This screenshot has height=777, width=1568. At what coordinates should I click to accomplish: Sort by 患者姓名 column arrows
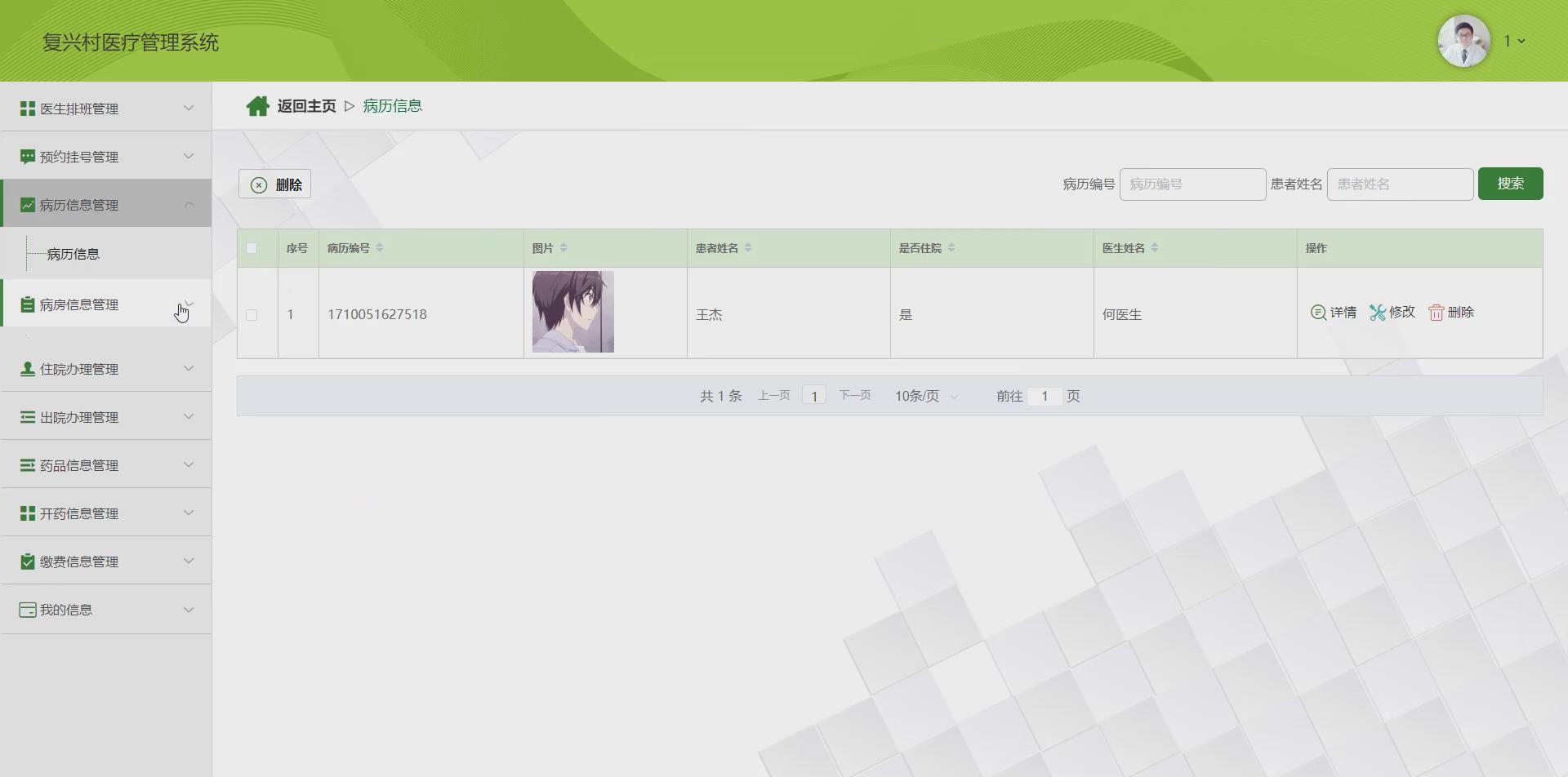[x=748, y=248]
